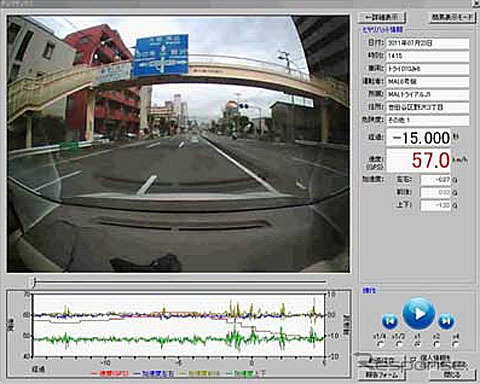Skip to the end with the forward icon
480x384 pixels.
coord(446,321)
